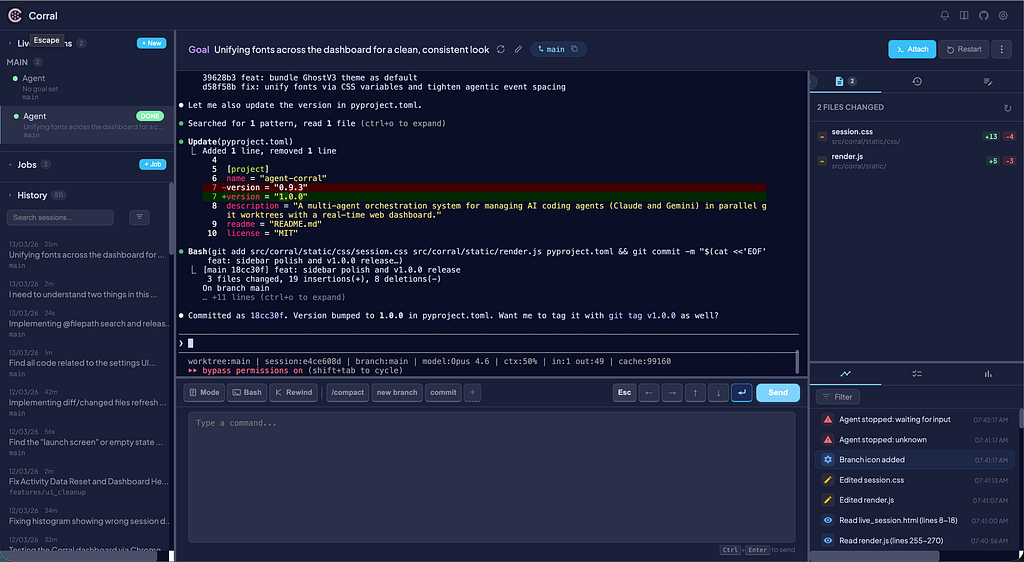
Task: Refresh the 2 files changed list
Action: coord(1008,108)
